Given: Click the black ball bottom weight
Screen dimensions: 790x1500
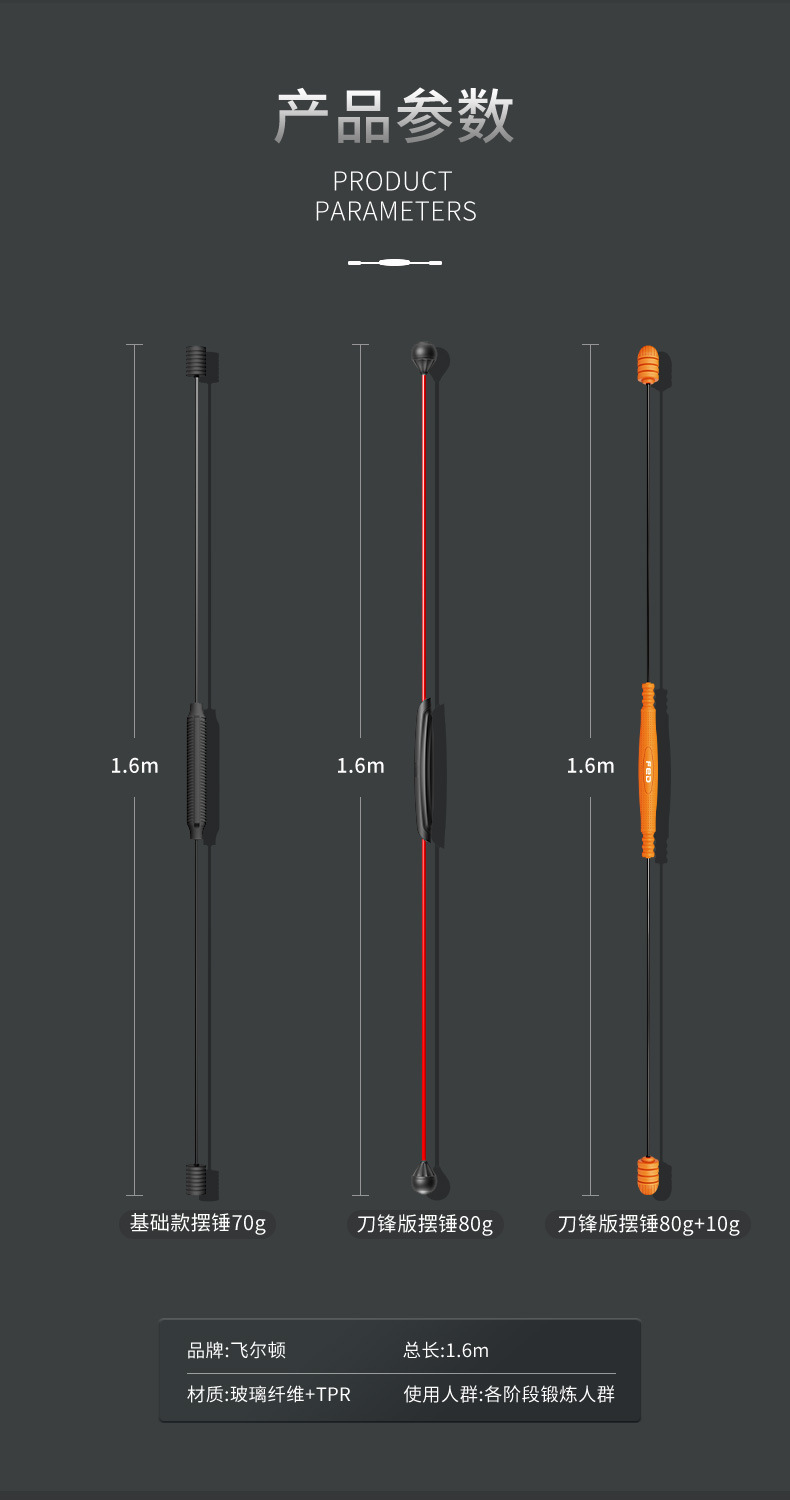Looking at the screenshot, I should (x=424, y=1178).
